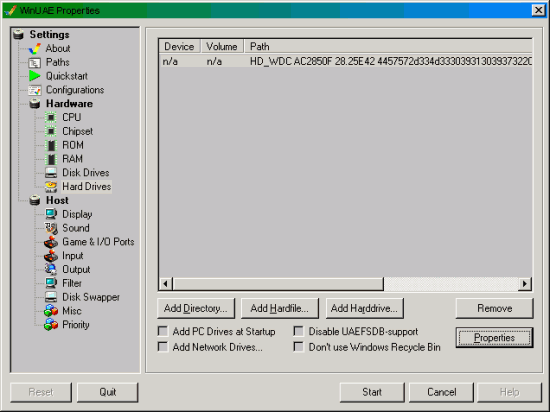Click the green Quickstart arrow icon
Screen dimensions: 550x412
click(x=34, y=76)
